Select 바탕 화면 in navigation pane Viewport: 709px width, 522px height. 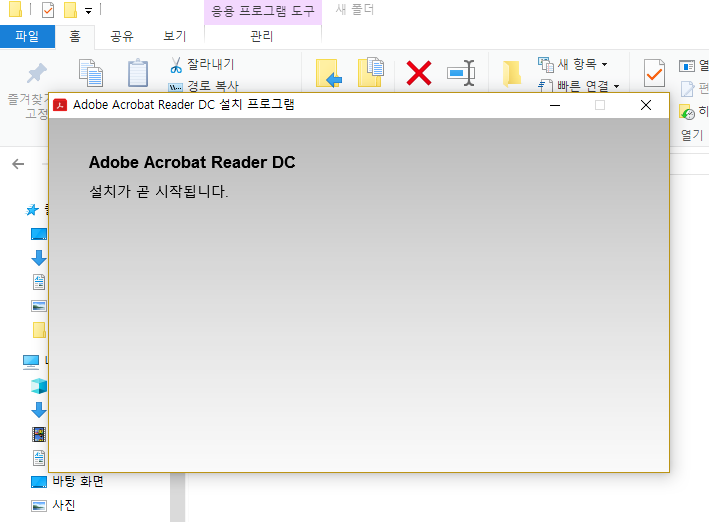point(67,481)
